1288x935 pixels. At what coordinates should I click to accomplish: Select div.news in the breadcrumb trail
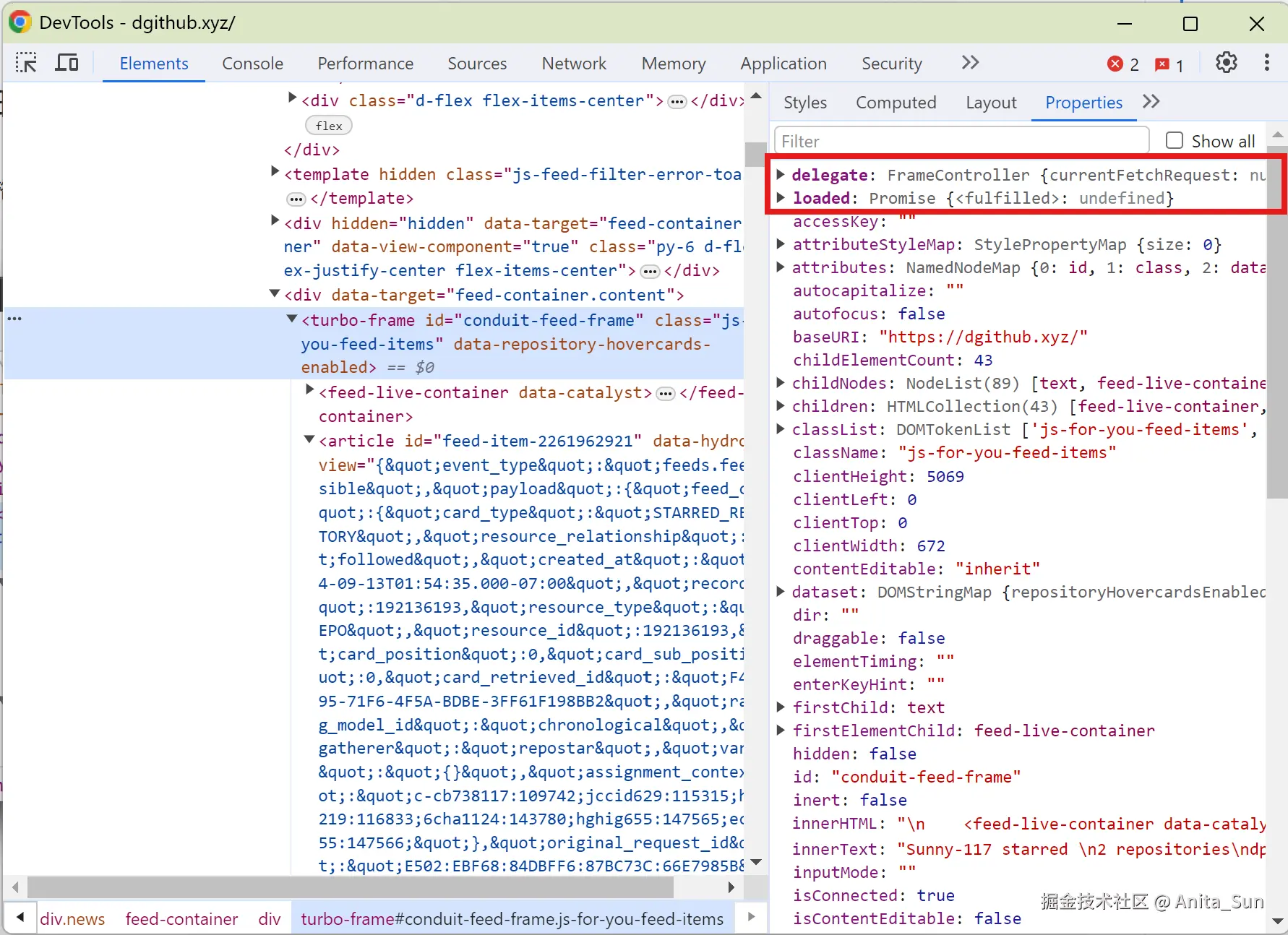tap(72, 918)
